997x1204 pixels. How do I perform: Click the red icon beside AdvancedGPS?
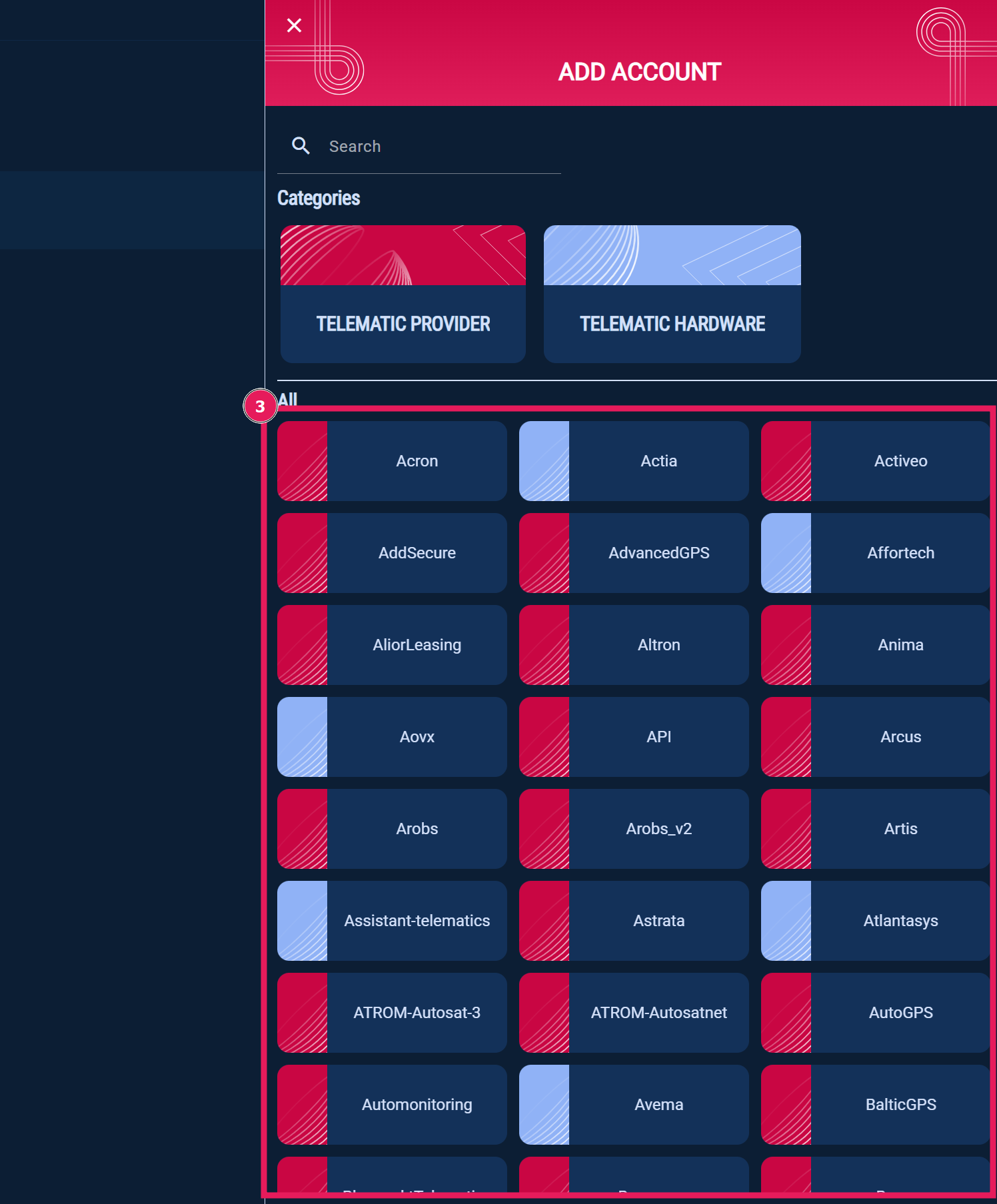point(544,553)
